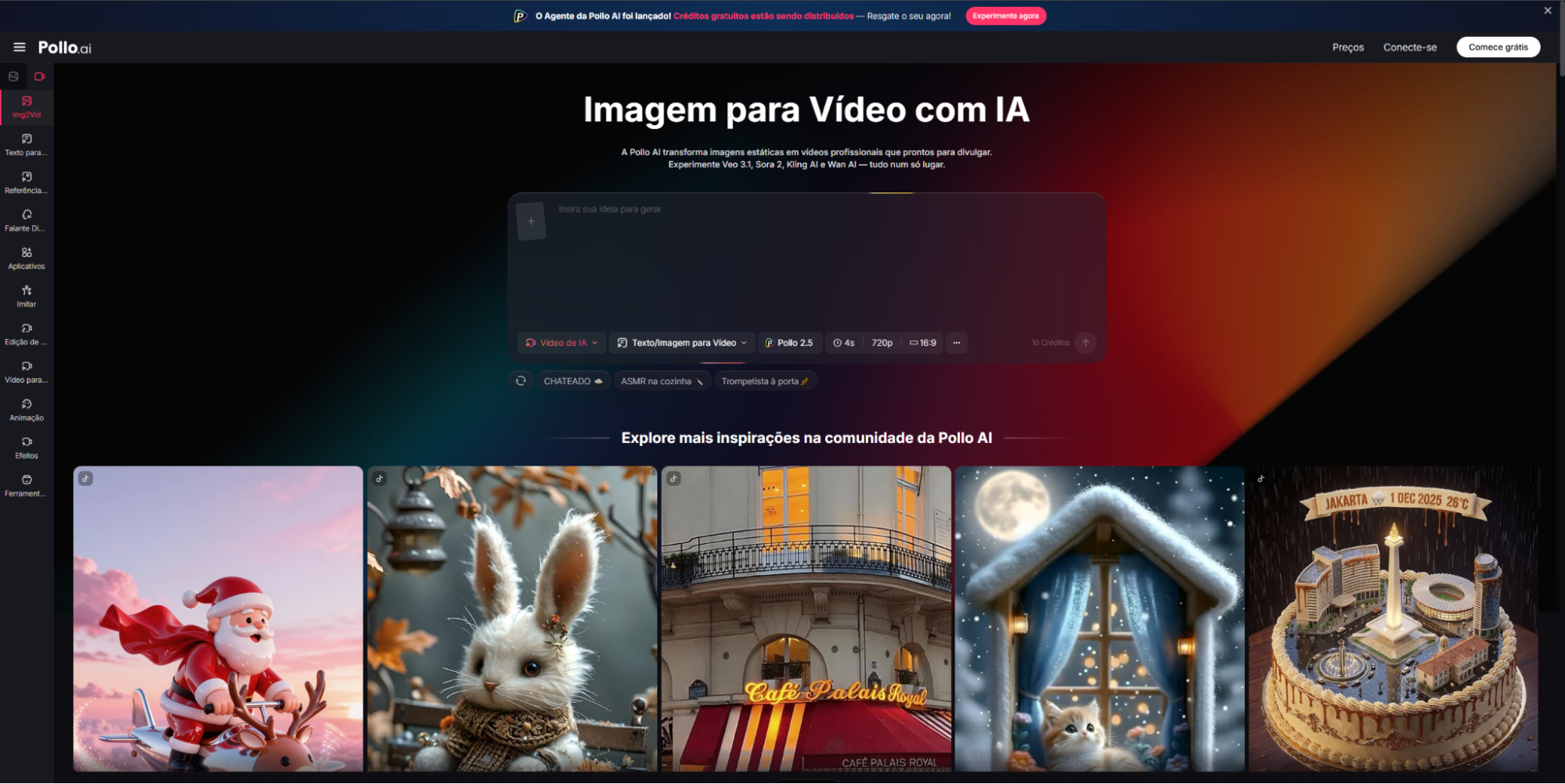Open the Animação tool in sidebar
This screenshot has width=1565, height=784.
[x=27, y=409]
